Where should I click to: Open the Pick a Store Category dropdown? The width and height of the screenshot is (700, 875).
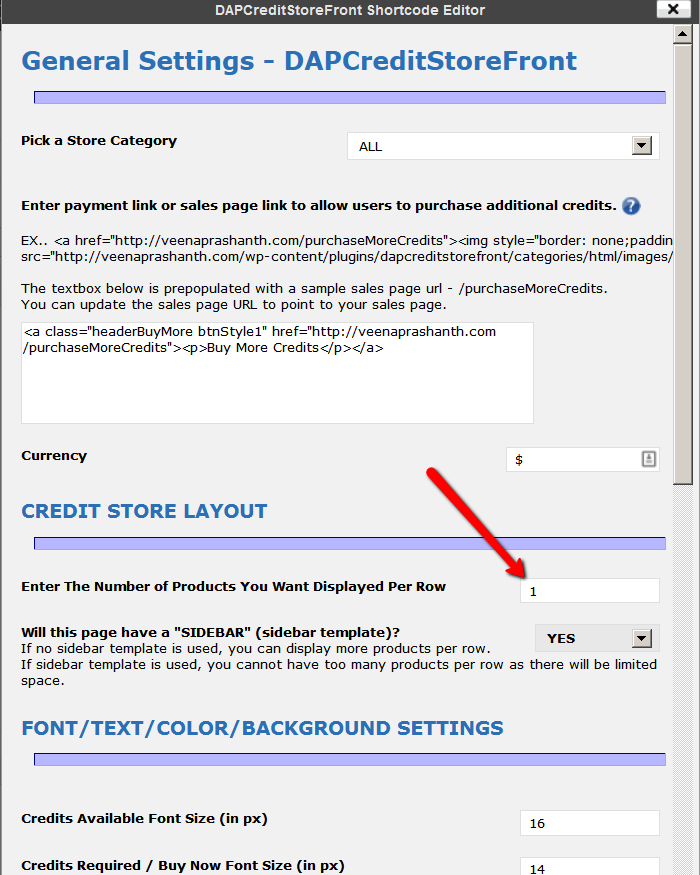[x=502, y=146]
